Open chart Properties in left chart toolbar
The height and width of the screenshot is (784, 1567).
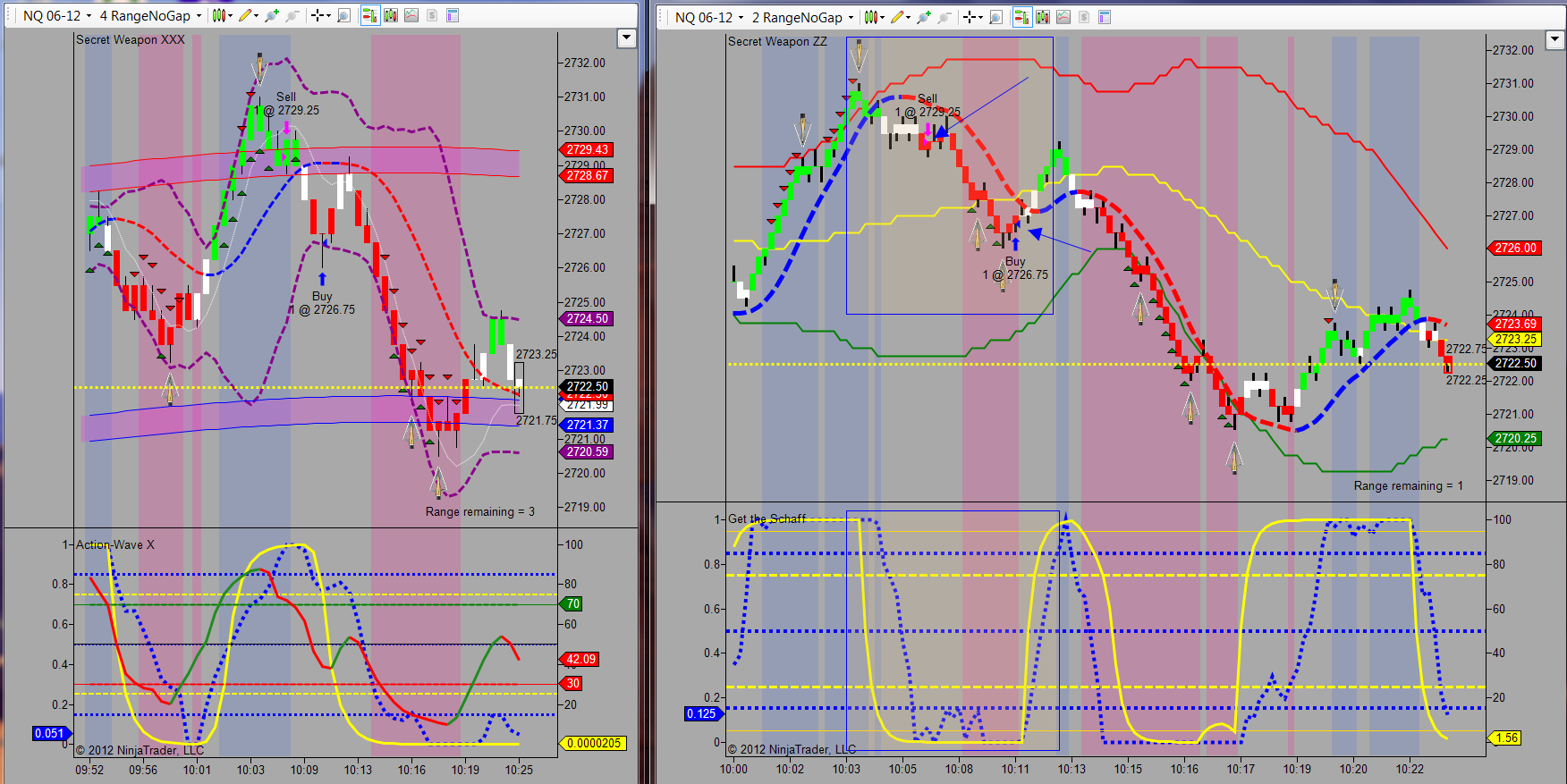pos(453,15)
